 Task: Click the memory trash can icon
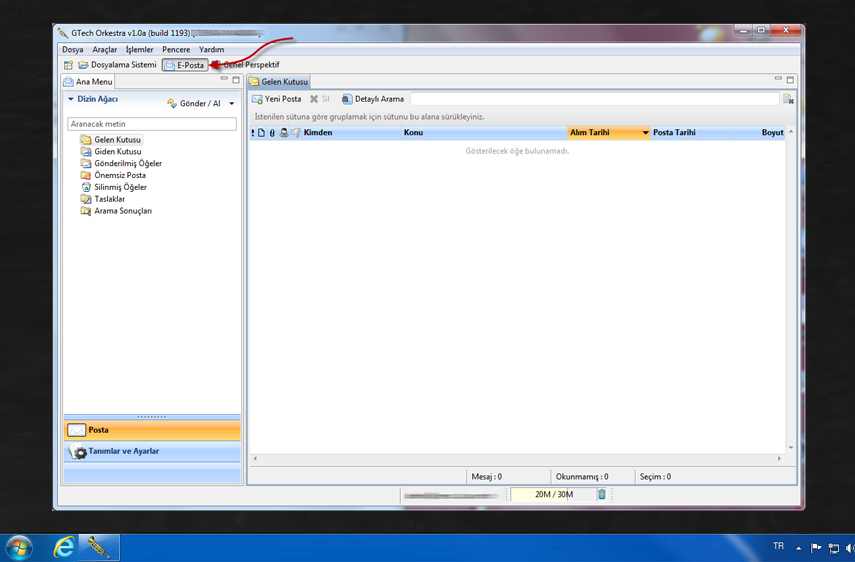point(602,494)
